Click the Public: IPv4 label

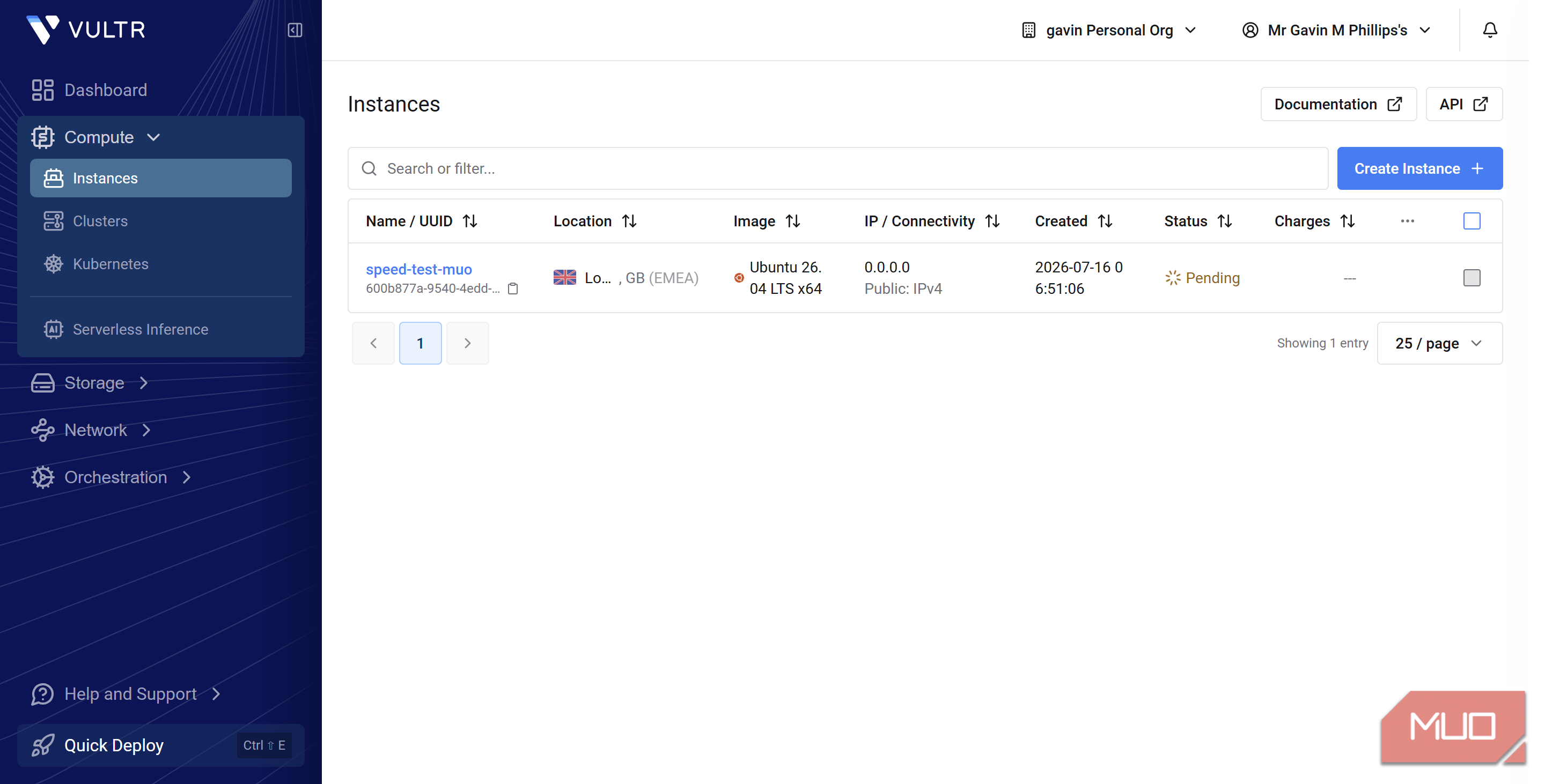(903, 289)
